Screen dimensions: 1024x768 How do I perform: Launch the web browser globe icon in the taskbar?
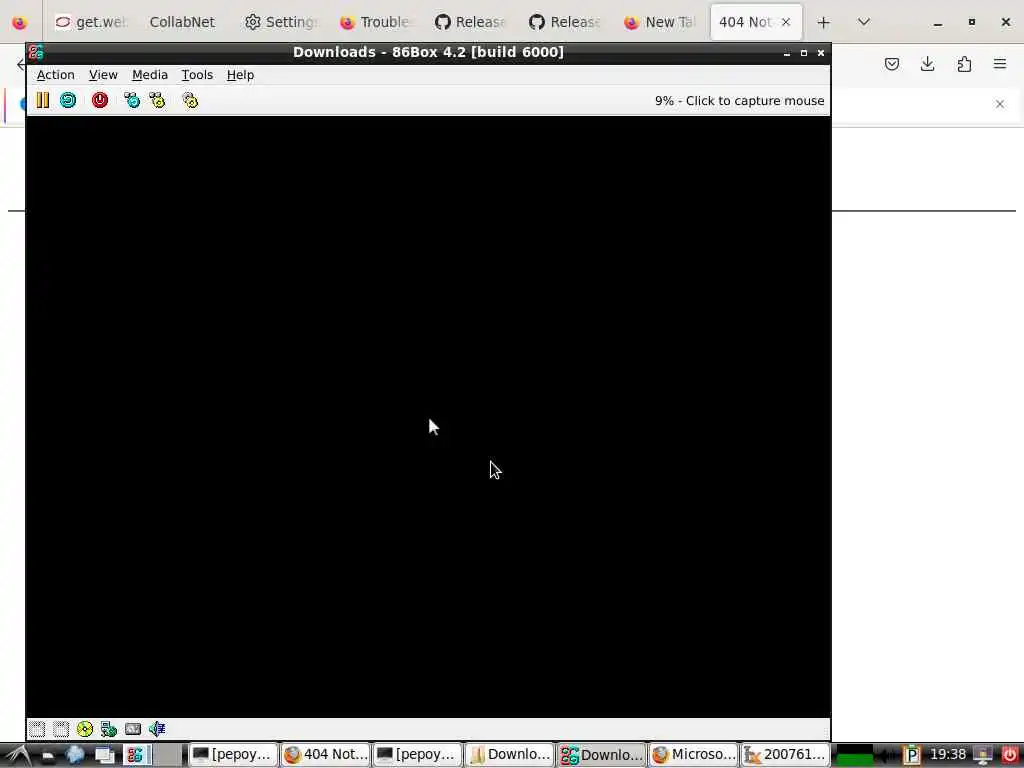coord(76,755)
